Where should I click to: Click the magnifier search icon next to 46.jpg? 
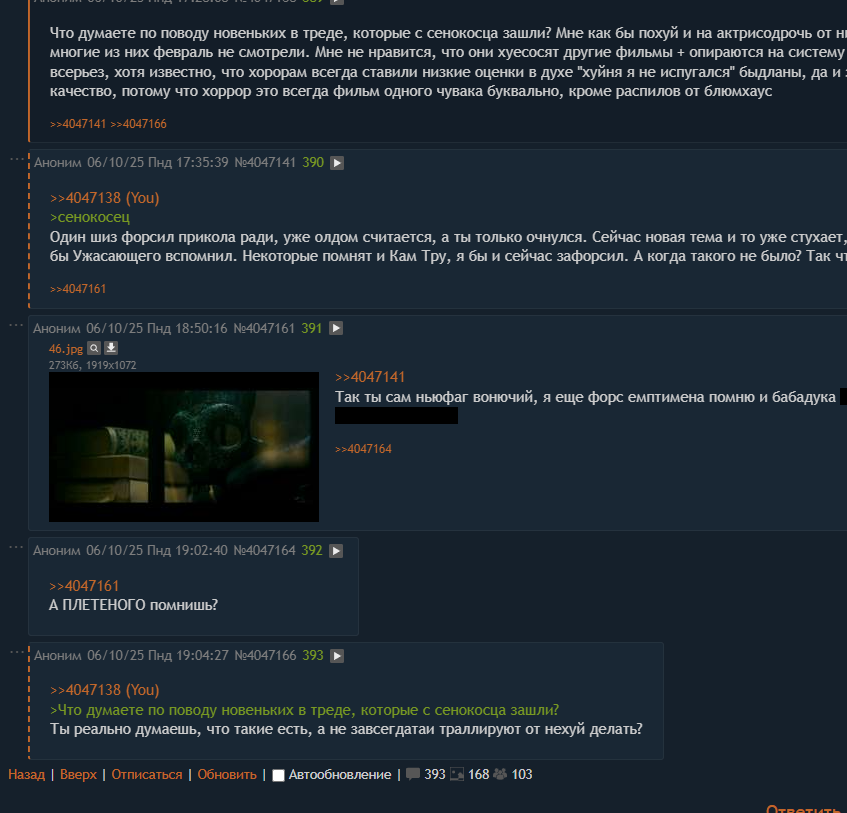[93, 348]
